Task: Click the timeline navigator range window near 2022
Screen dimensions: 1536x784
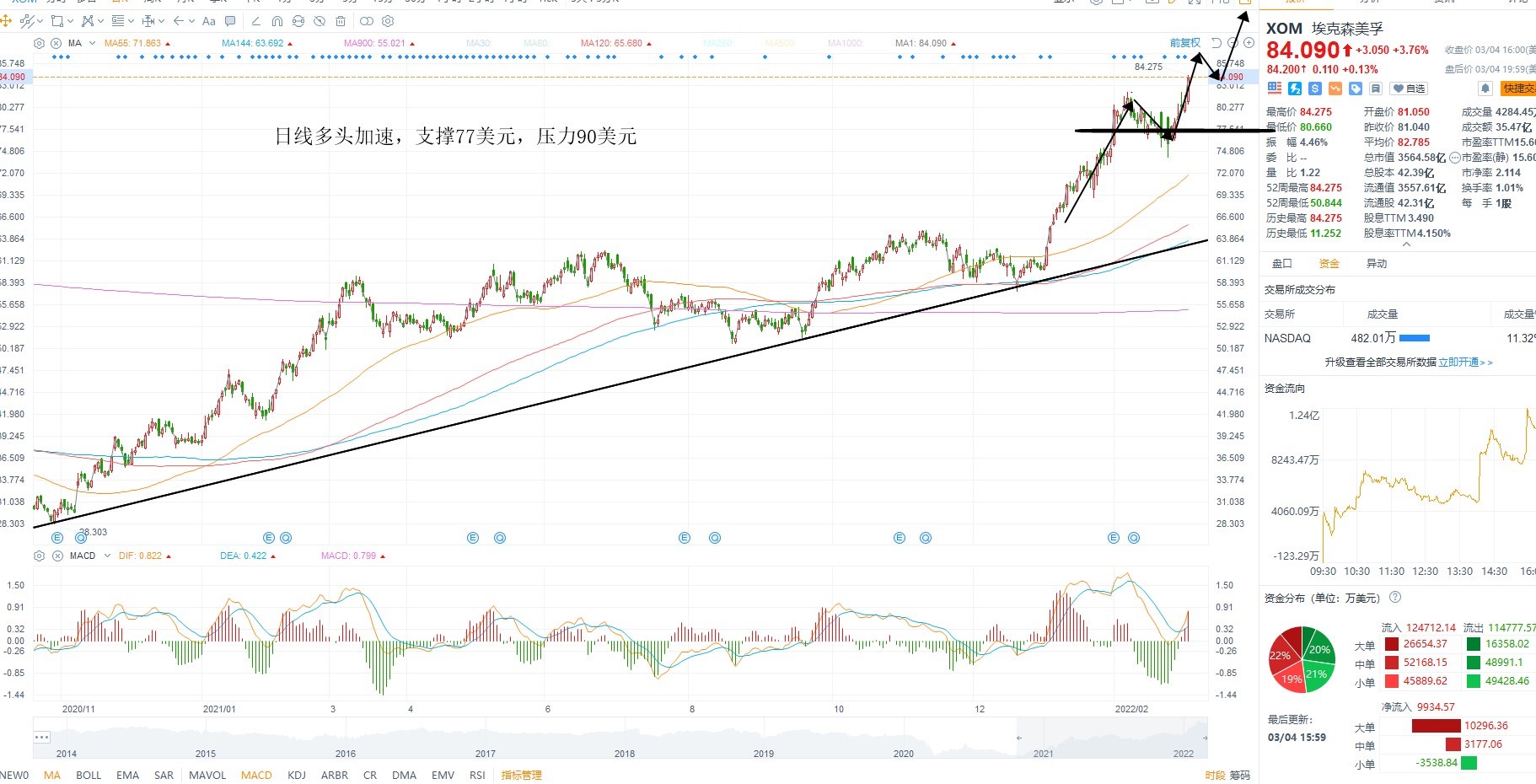Action: pyautogui.click(x=1112, y=738)
